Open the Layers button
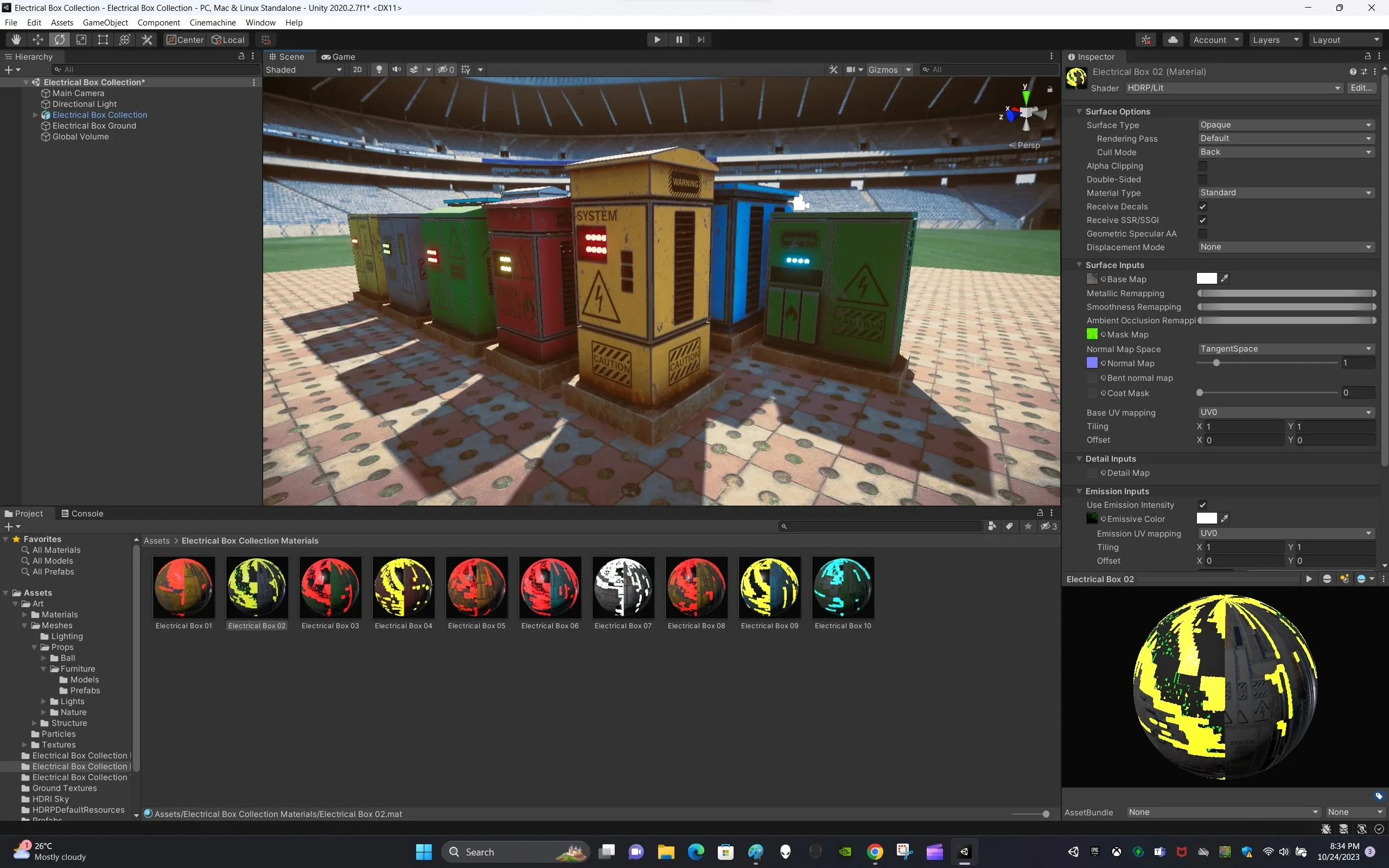1389x868 pixels. [1276, 40]
